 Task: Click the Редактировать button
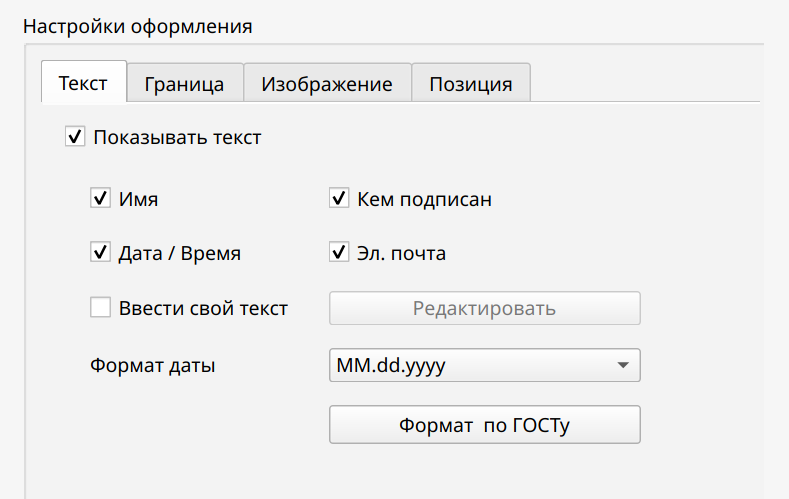click(484, 308)
